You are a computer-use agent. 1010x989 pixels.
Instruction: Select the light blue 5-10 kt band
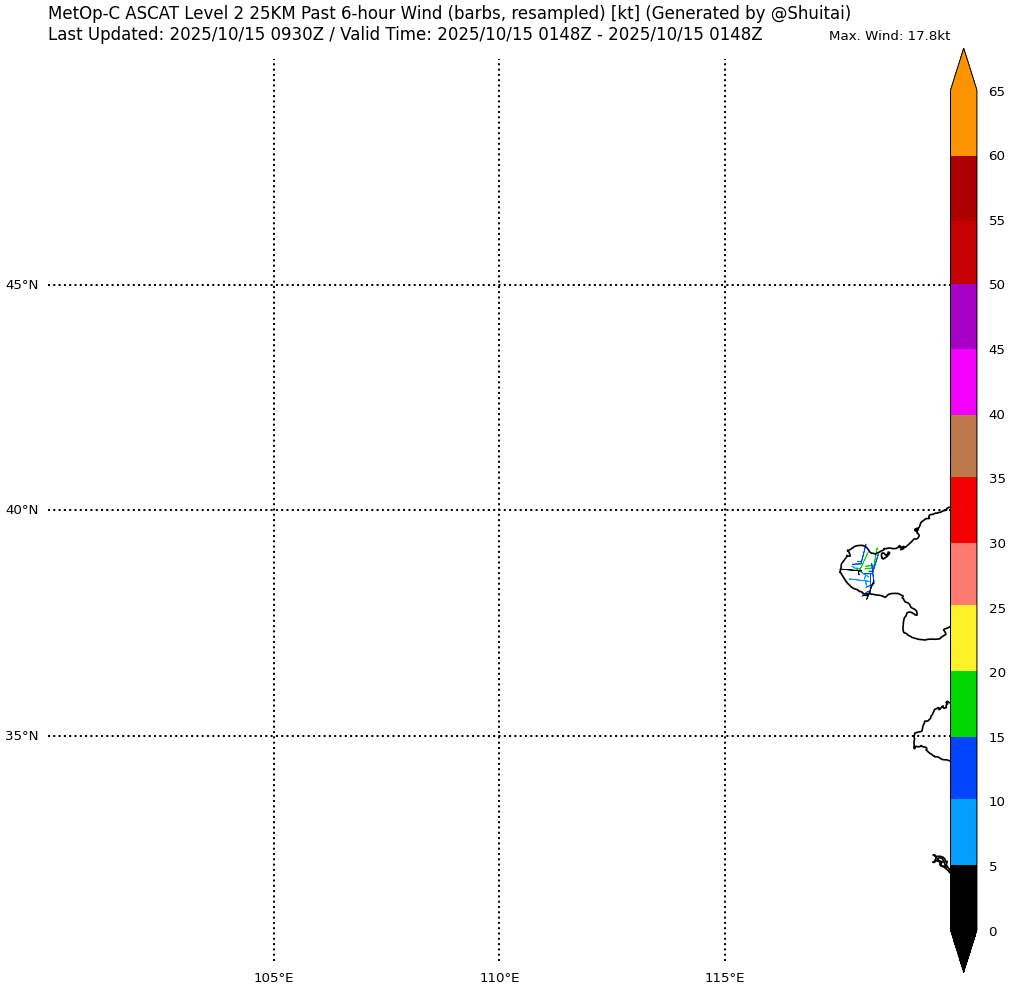(963, 832)
